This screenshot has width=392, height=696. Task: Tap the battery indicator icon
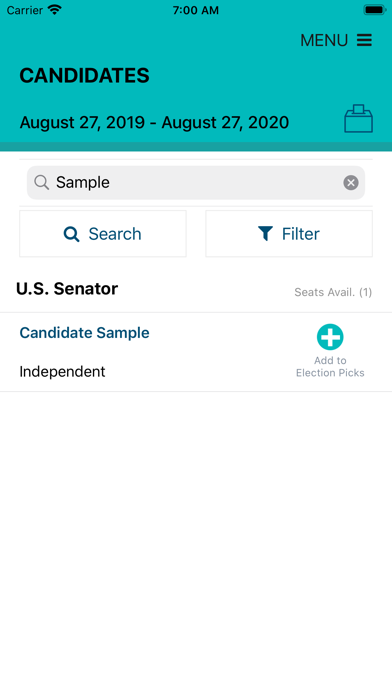[374, 10]
